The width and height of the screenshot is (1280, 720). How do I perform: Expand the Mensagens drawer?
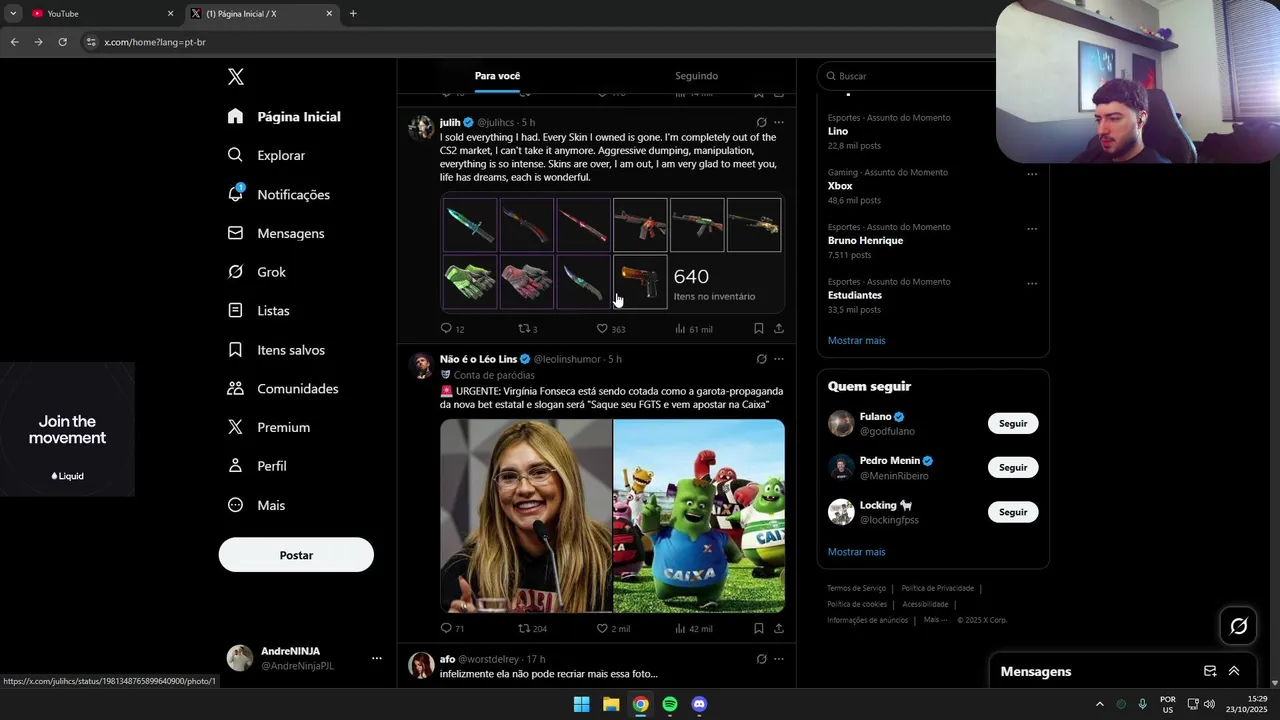pos(1234,671)
